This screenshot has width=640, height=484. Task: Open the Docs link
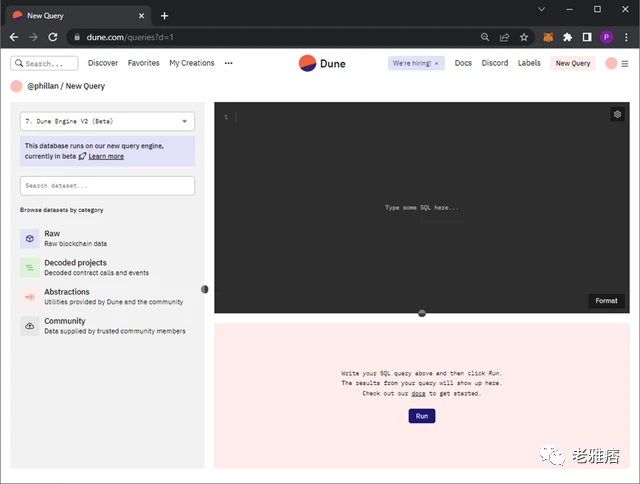click(x=463, y=63)
